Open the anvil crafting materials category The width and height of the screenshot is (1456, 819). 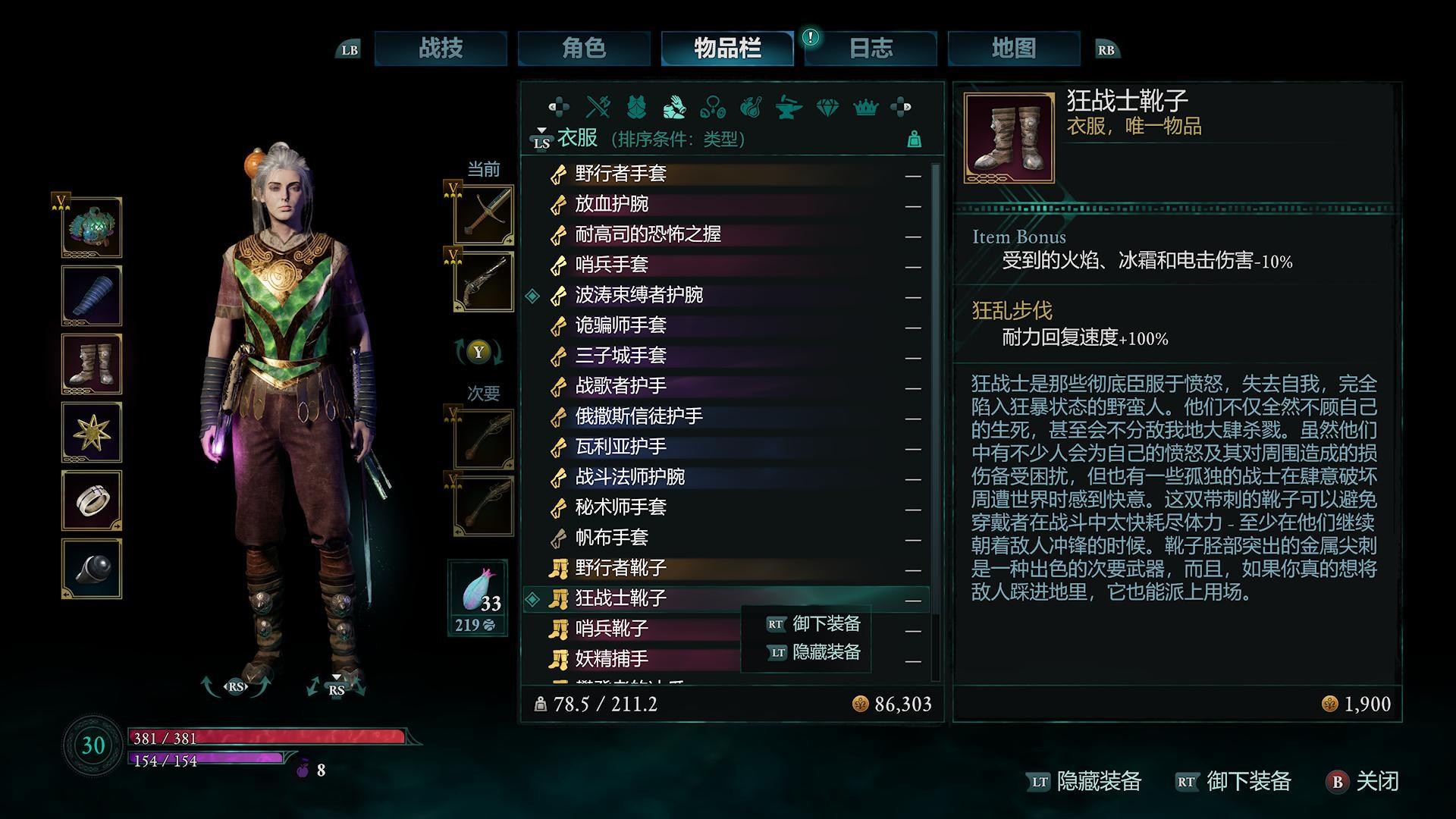(x=789, y=107)
